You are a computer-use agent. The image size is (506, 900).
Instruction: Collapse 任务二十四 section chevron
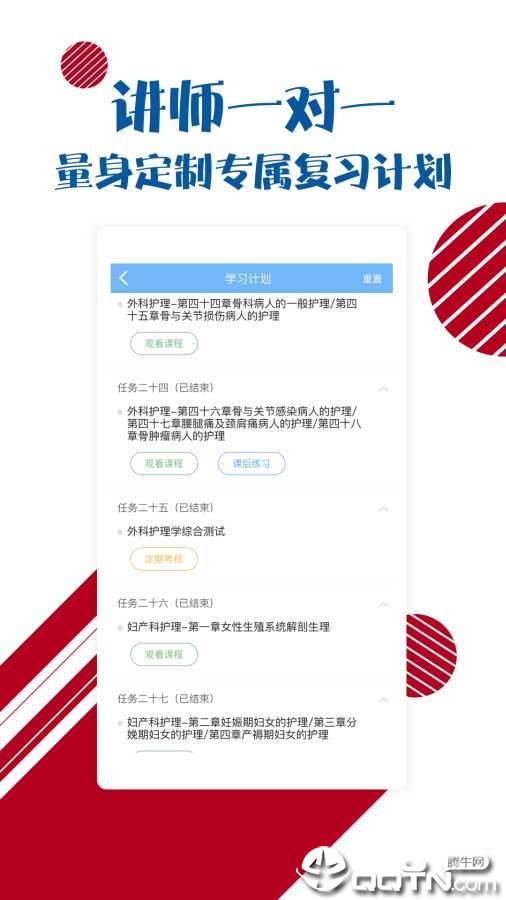pyautogui.click(x=383, y=389)
